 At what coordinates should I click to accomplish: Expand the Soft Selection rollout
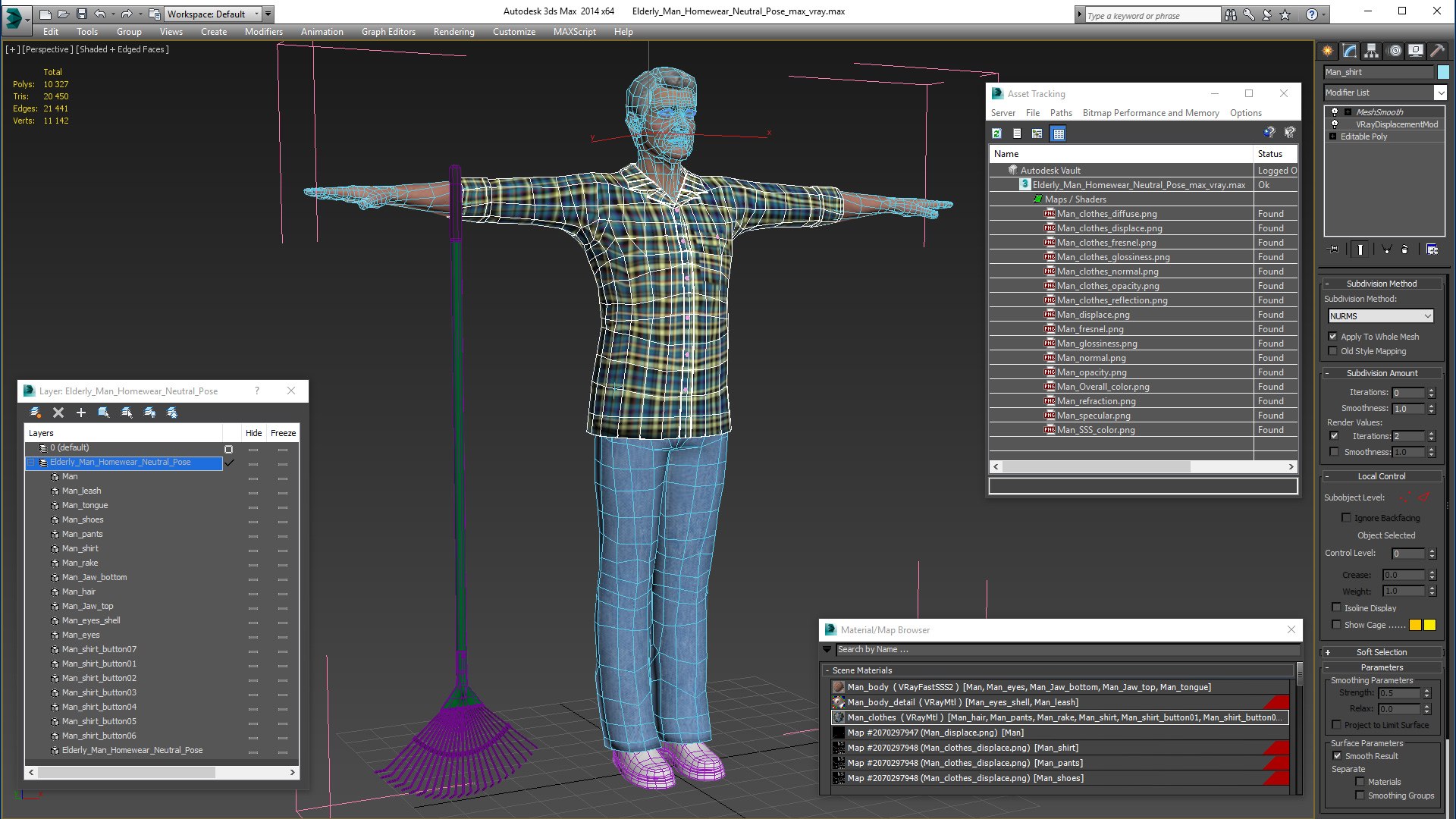[1381, 652]
